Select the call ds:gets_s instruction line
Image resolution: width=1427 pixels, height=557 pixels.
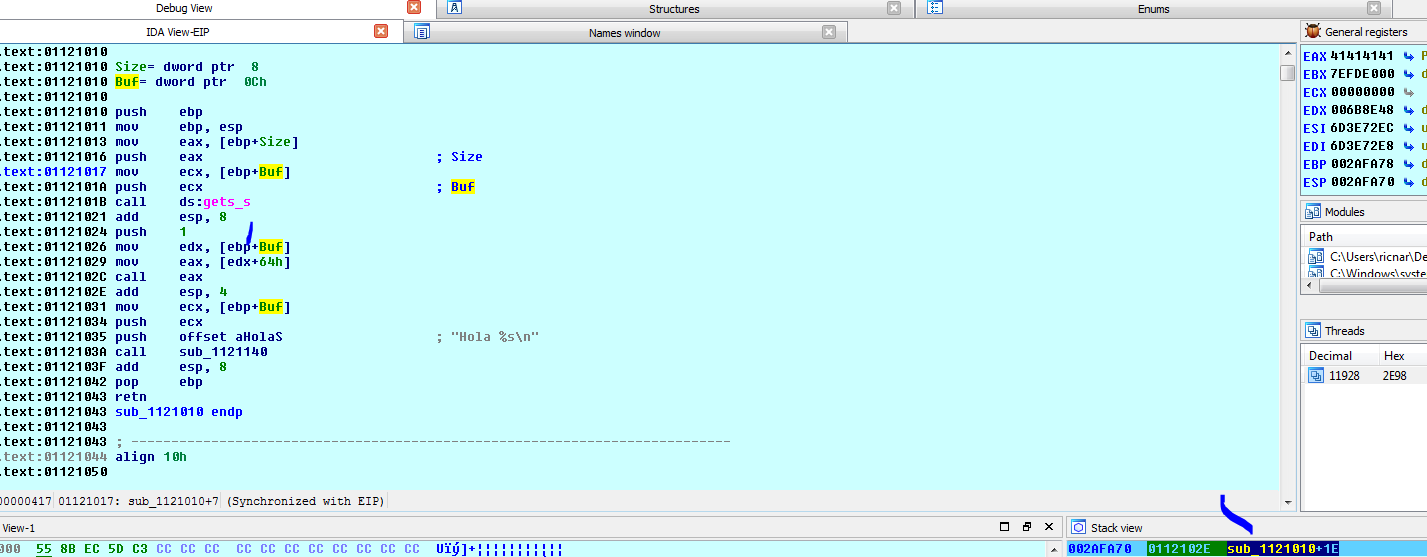[178, 202]
